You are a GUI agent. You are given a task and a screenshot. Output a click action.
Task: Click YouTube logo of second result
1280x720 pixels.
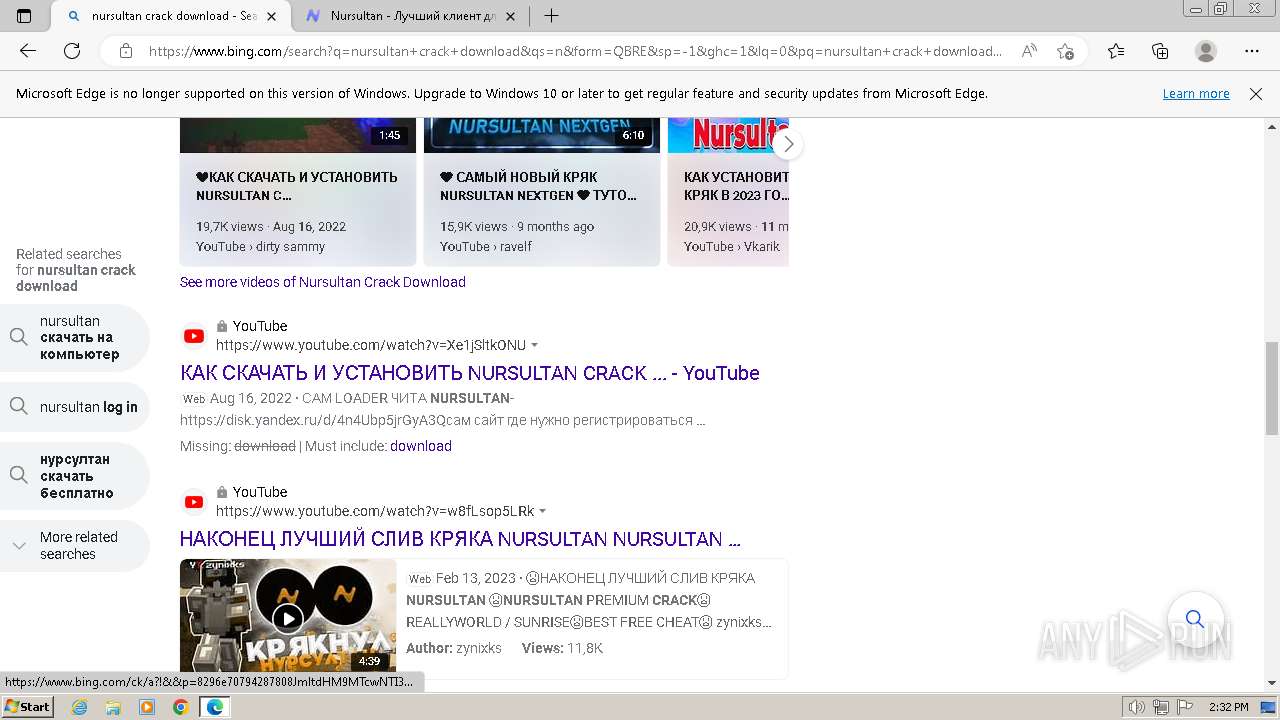click(x=194, y=502)
